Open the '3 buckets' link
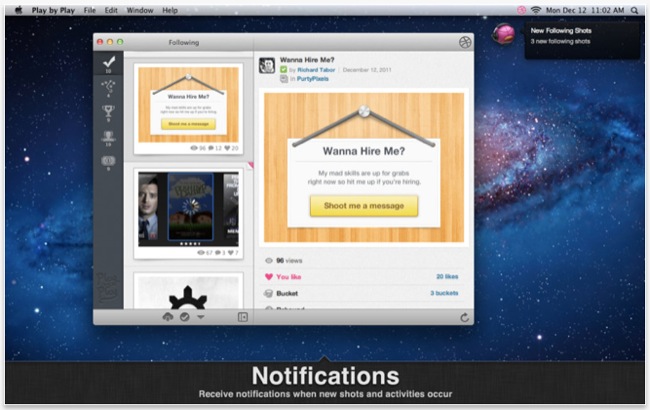This screenshot has width=650, height=410. [445, 293]
